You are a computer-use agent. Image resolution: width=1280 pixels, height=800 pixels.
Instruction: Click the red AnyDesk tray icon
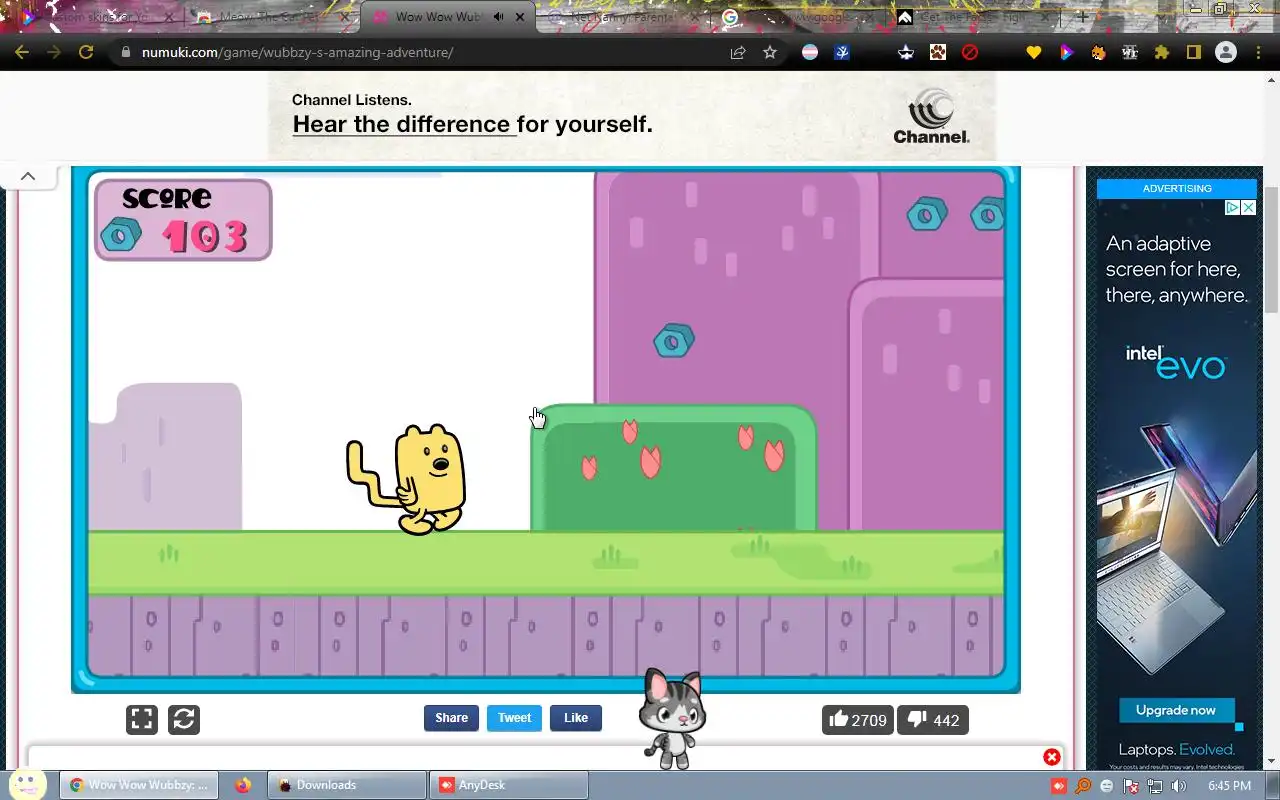point(1059,786)
